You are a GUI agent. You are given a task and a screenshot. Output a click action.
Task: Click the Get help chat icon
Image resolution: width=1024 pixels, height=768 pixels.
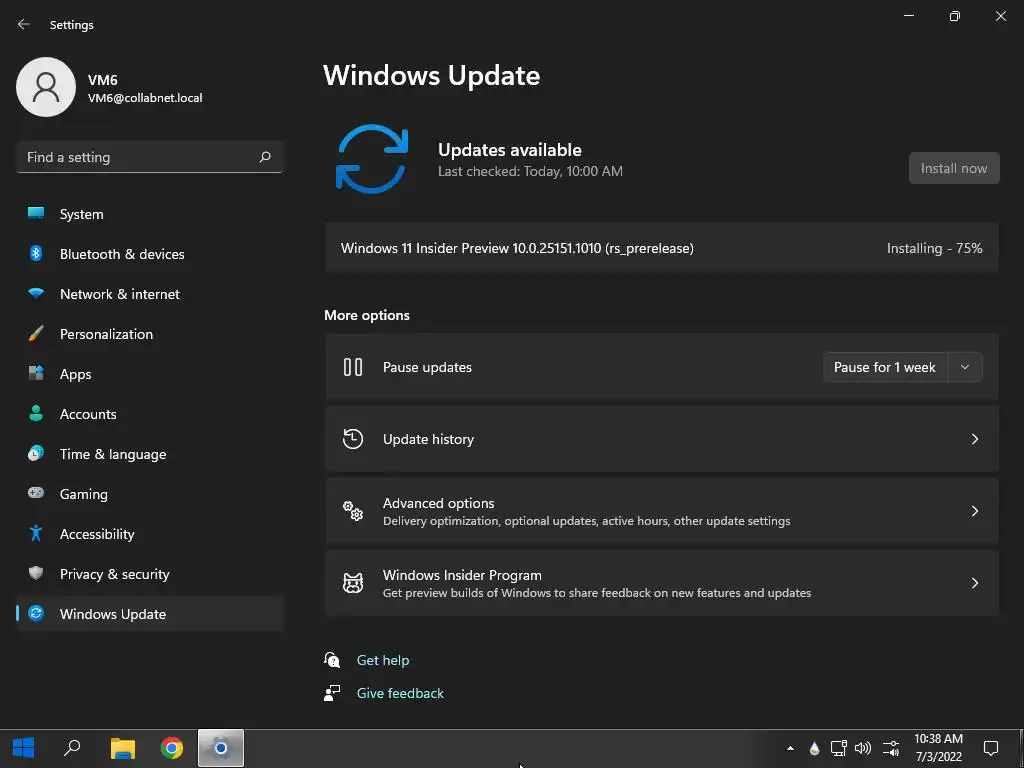332,660
